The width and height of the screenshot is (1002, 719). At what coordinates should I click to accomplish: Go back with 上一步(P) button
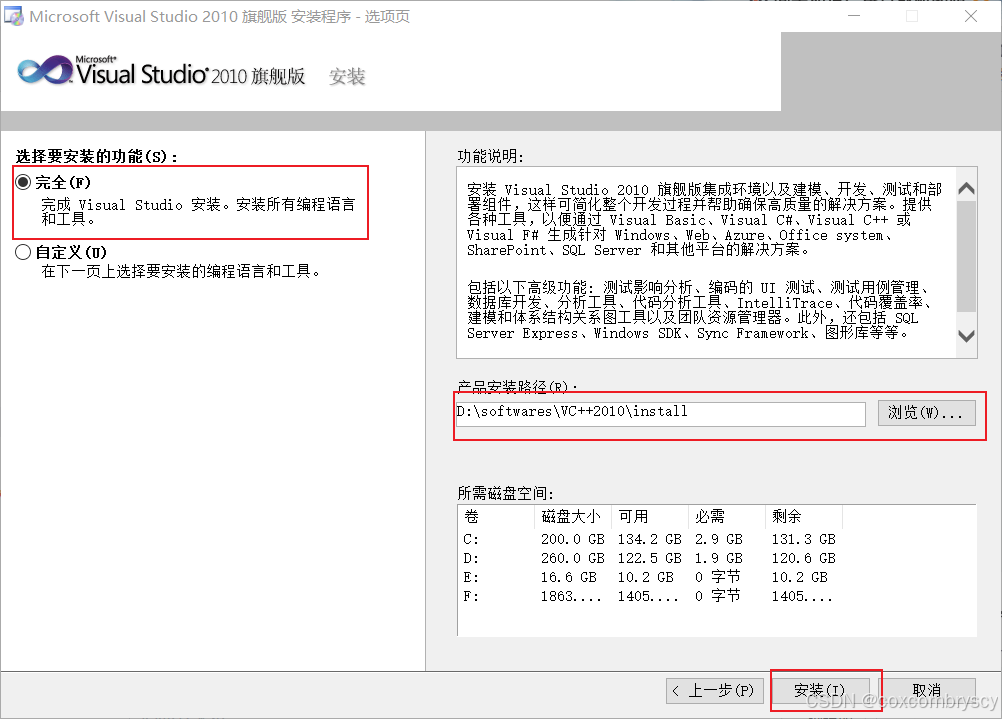point(714,690)
